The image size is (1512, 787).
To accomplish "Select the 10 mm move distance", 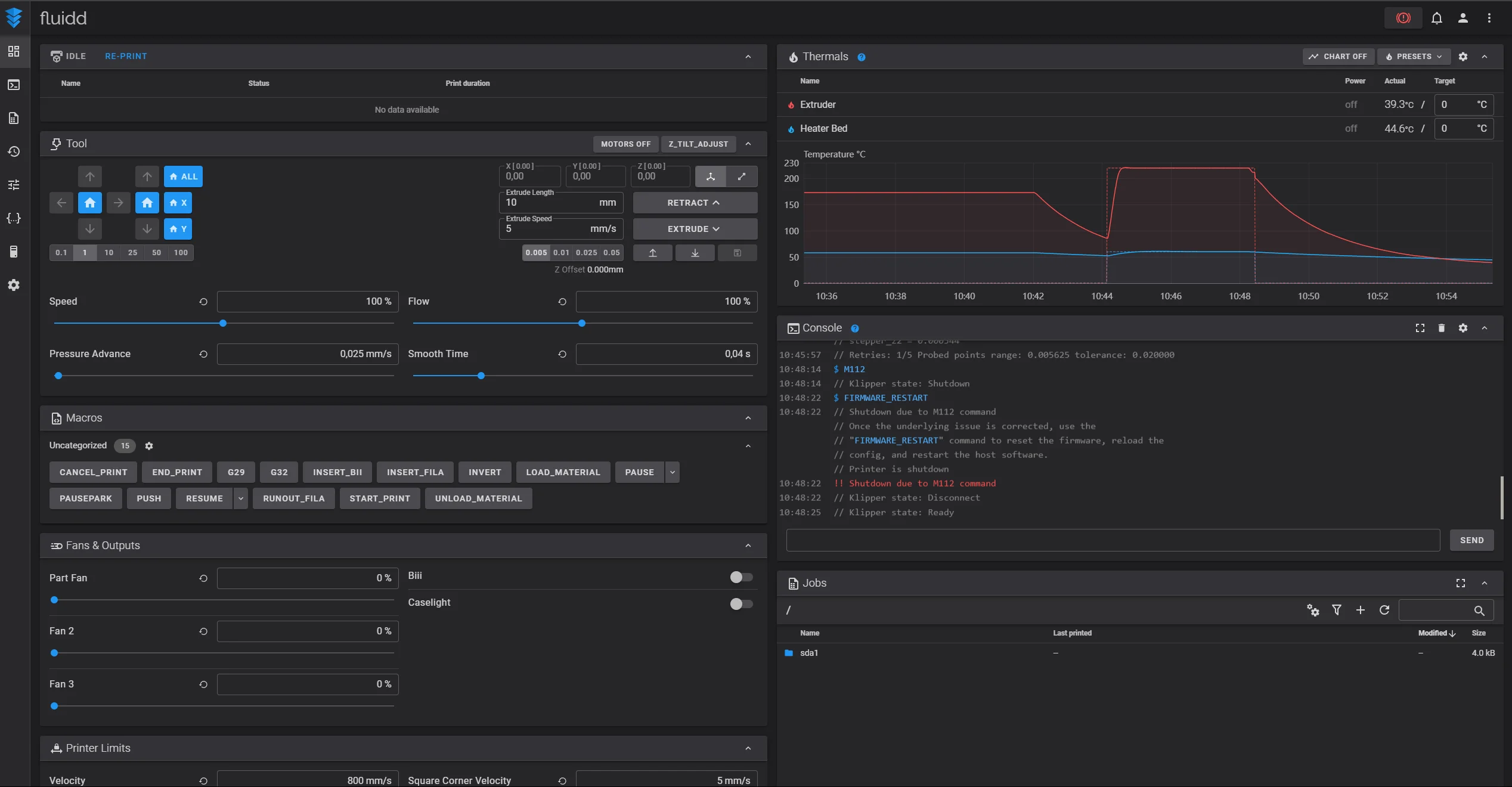I will [109, 253].
